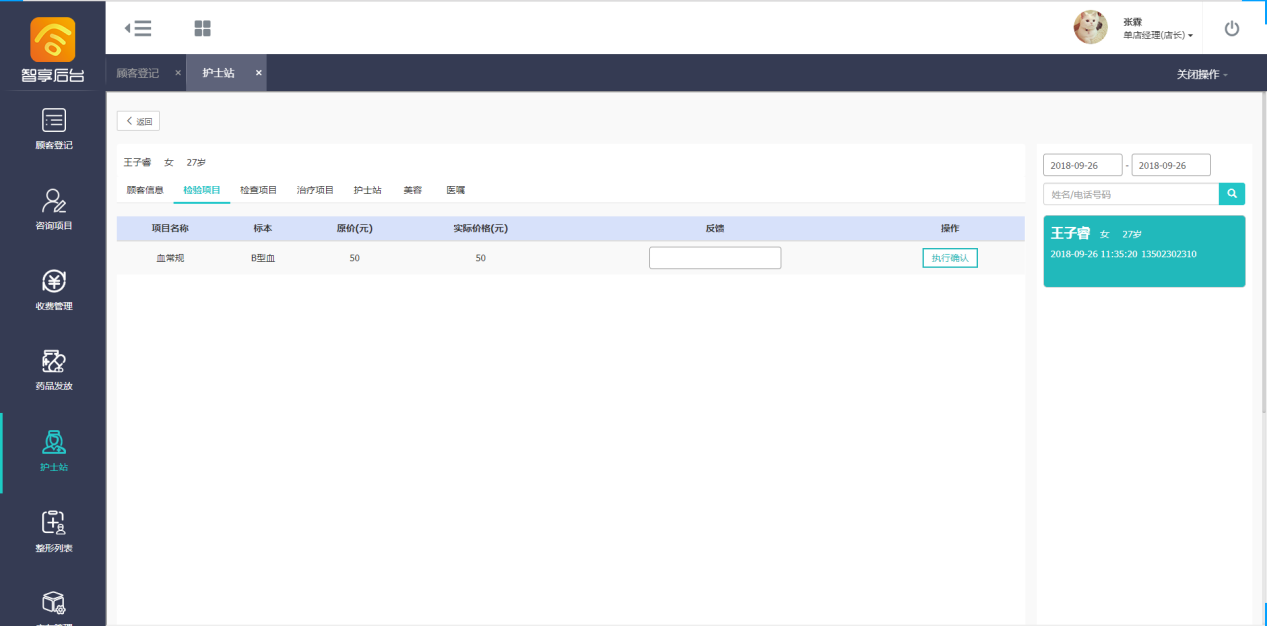Screen dimensions: 1267x626
Task: Open the start date picker field
Action: [x=1082, y=165]
